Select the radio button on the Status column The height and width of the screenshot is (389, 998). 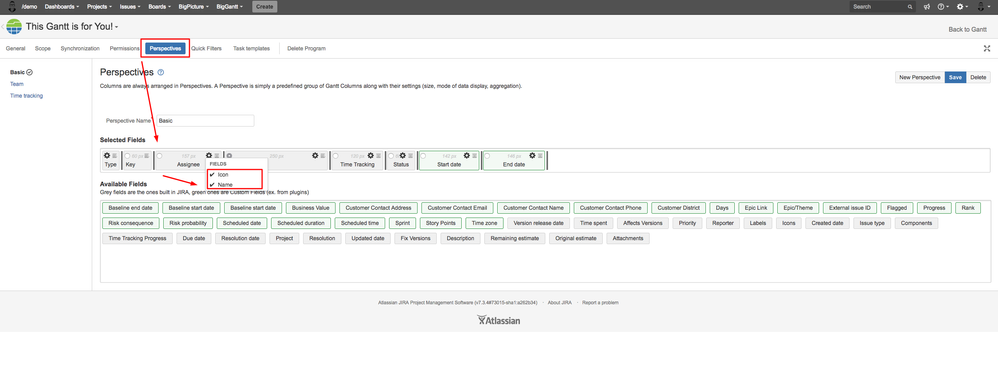coord(391,155)
